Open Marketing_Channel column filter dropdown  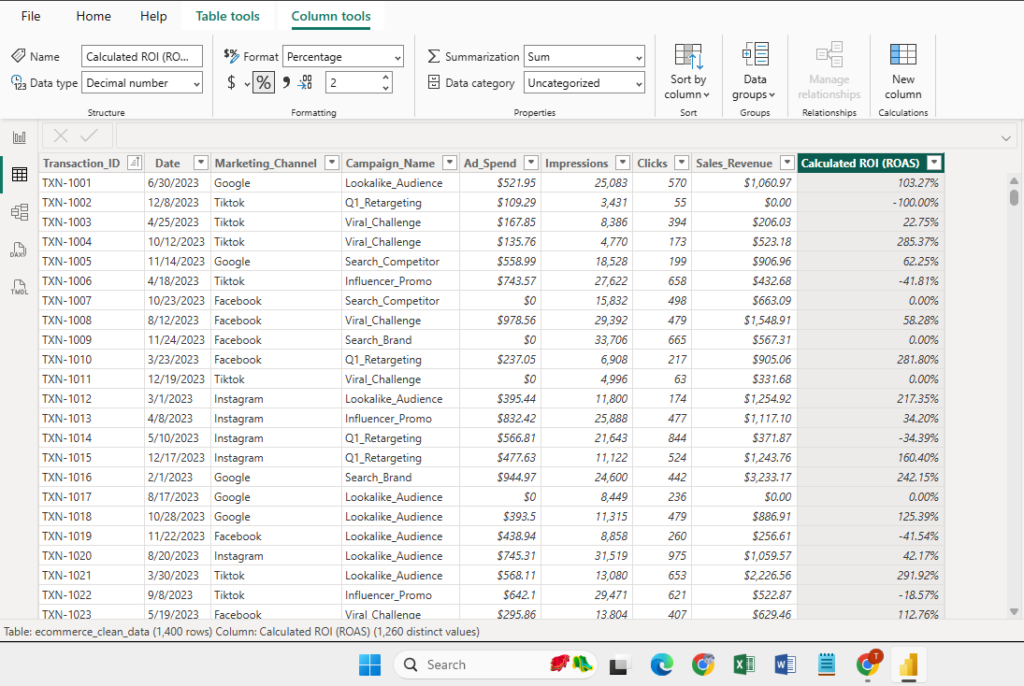tap(332, 163)
